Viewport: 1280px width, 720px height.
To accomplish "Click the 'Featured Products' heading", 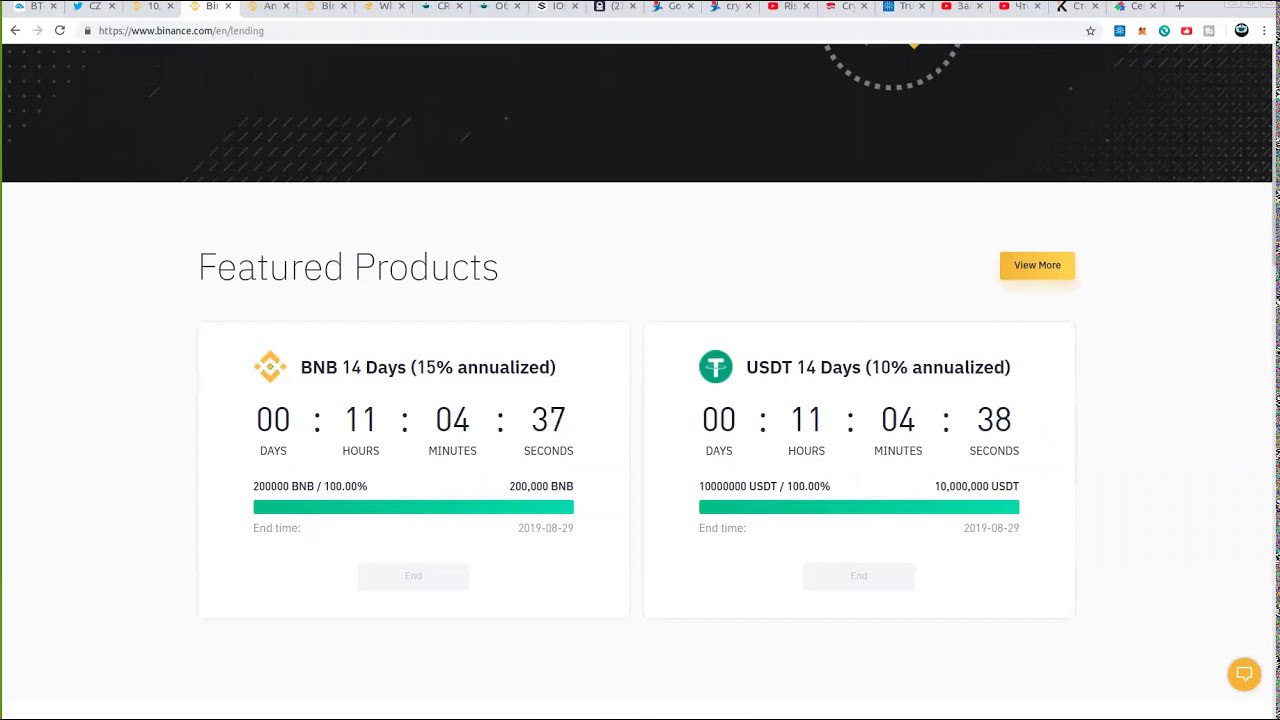I will point(348,267).
